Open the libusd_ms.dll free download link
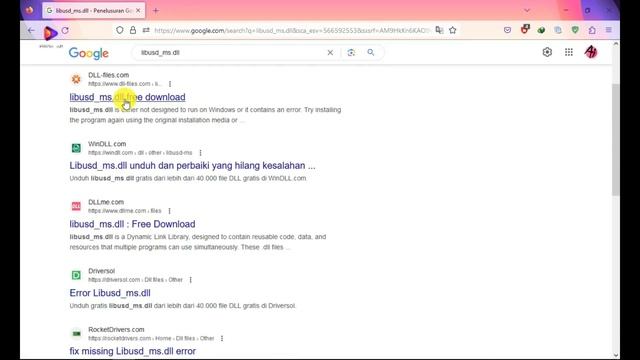640x360 pixels. (x=127, y=97)
